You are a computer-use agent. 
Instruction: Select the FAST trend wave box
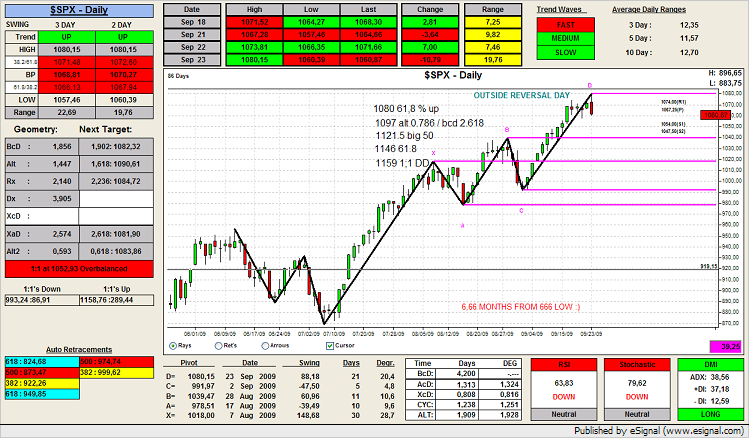(x=566, y=25)
